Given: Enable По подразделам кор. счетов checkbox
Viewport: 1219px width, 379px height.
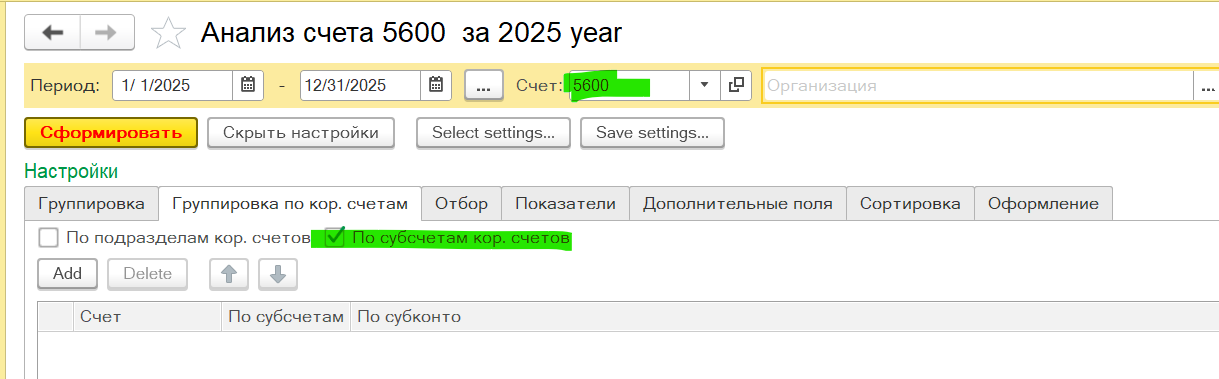Looking at the screenshot, I should tap(48, 238).
